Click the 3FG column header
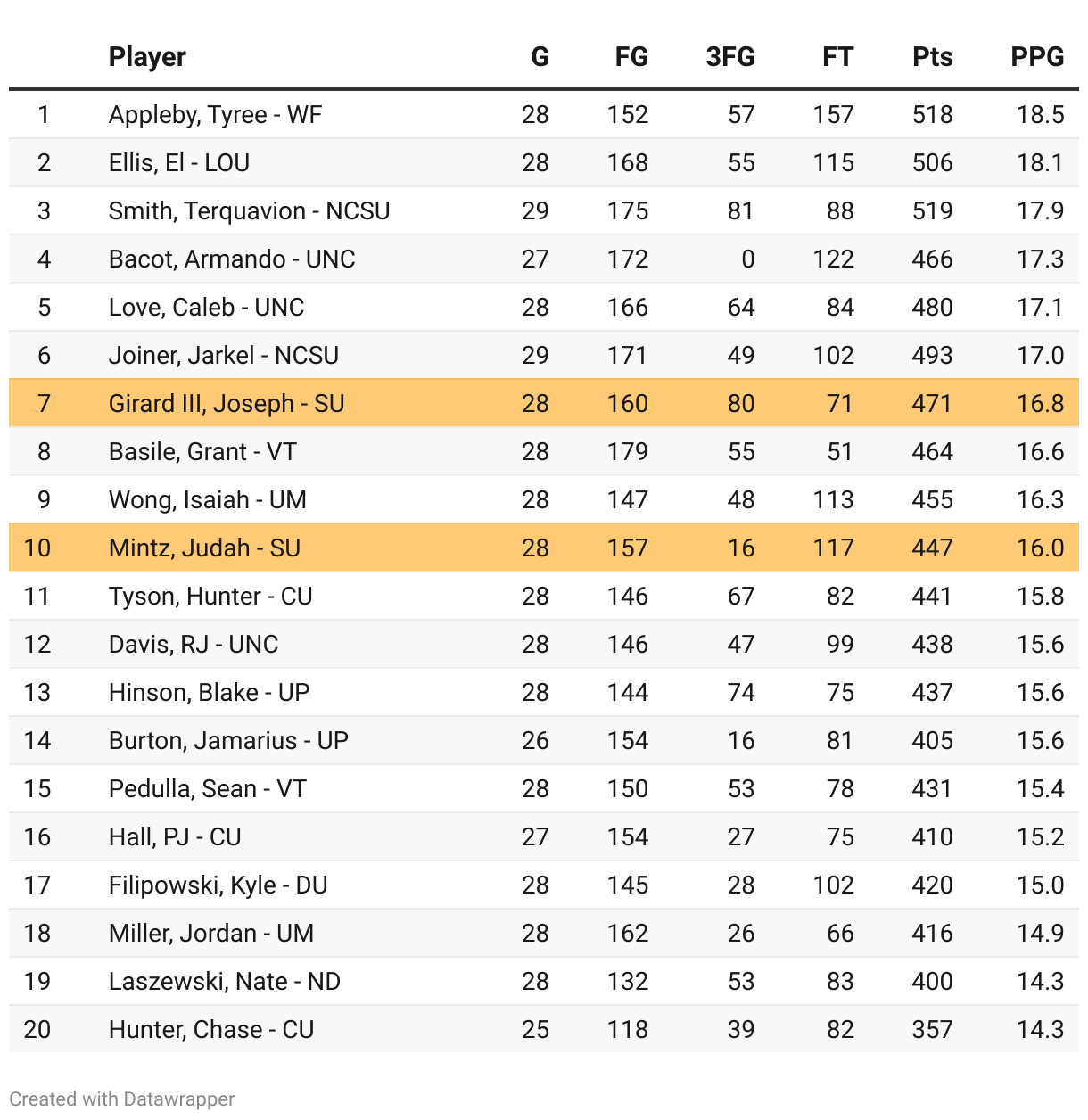Screen dimensions: 1088x1120 coord(730,57)
